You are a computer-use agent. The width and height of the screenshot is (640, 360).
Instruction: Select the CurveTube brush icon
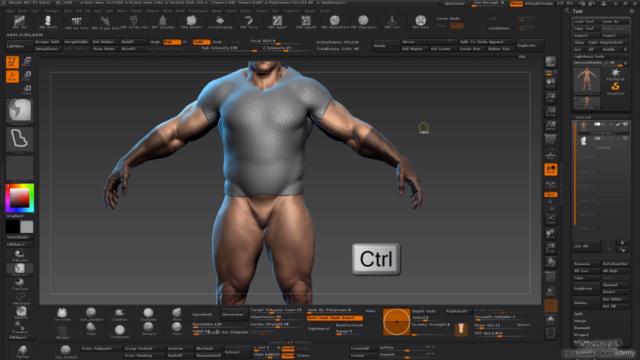point(62,314)
